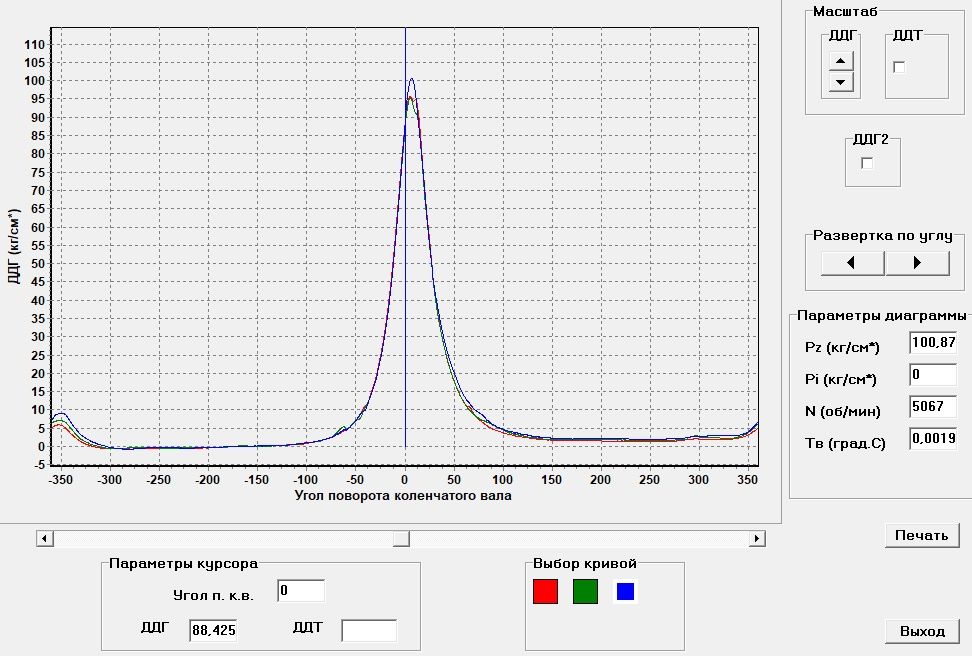The height and width of the screenshot is (656, 972).
Task: Shift angle sweep left with arrow button
Action: click(x=852, y=263)
